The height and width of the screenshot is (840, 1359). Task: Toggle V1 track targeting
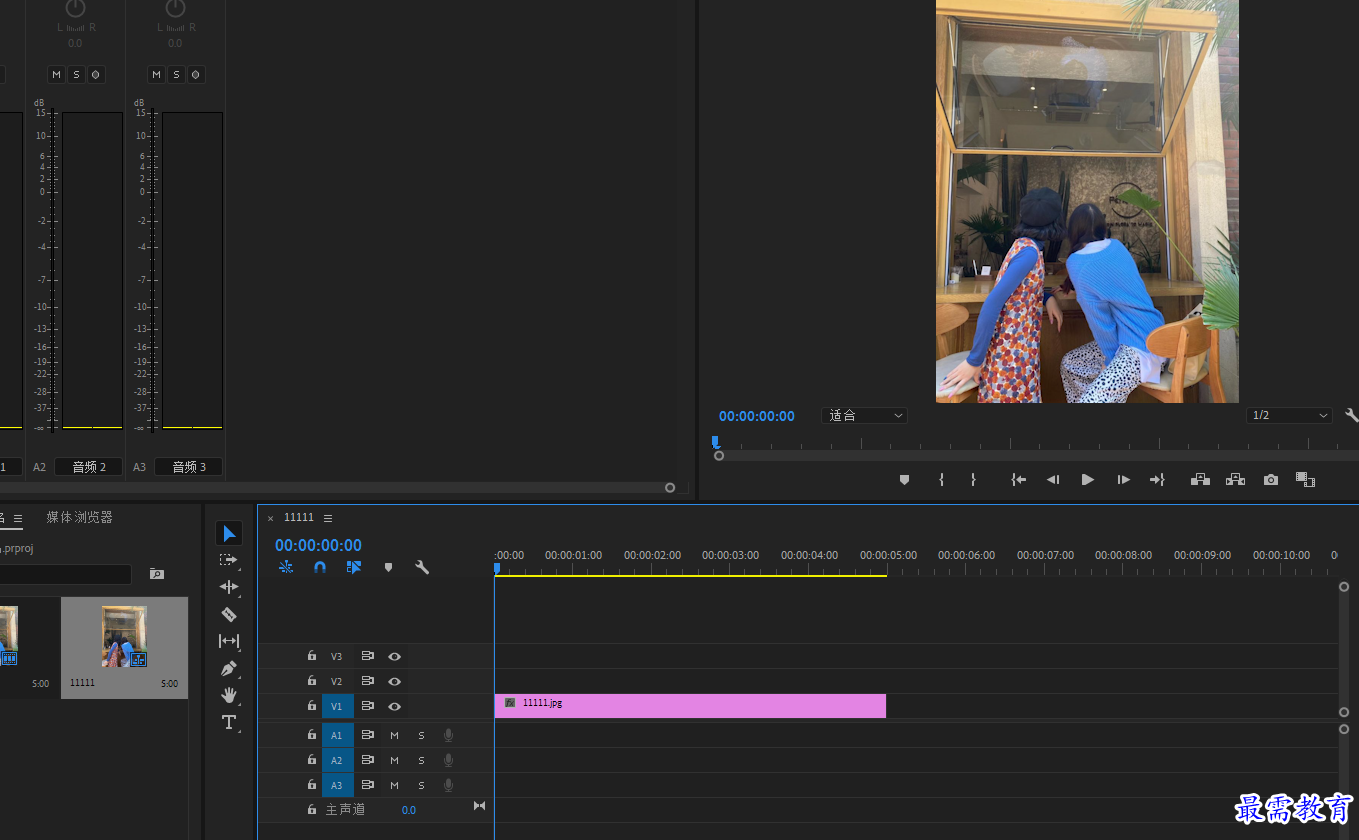(337, 706)
